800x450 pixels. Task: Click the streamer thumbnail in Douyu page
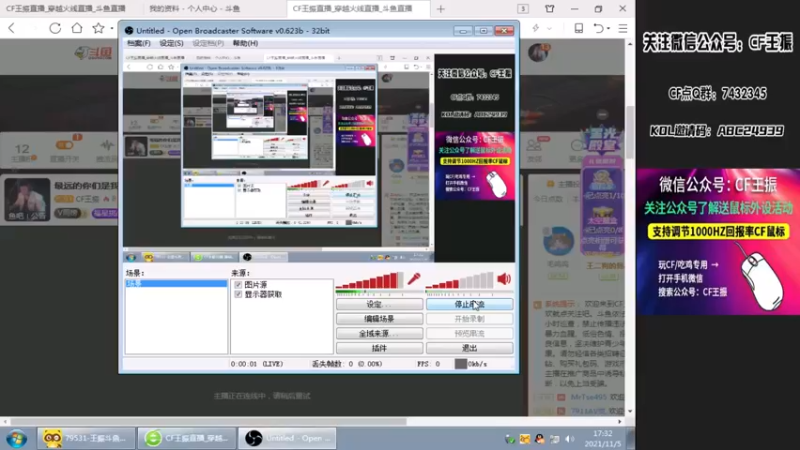pyautogui.click(x=28, y=199)
